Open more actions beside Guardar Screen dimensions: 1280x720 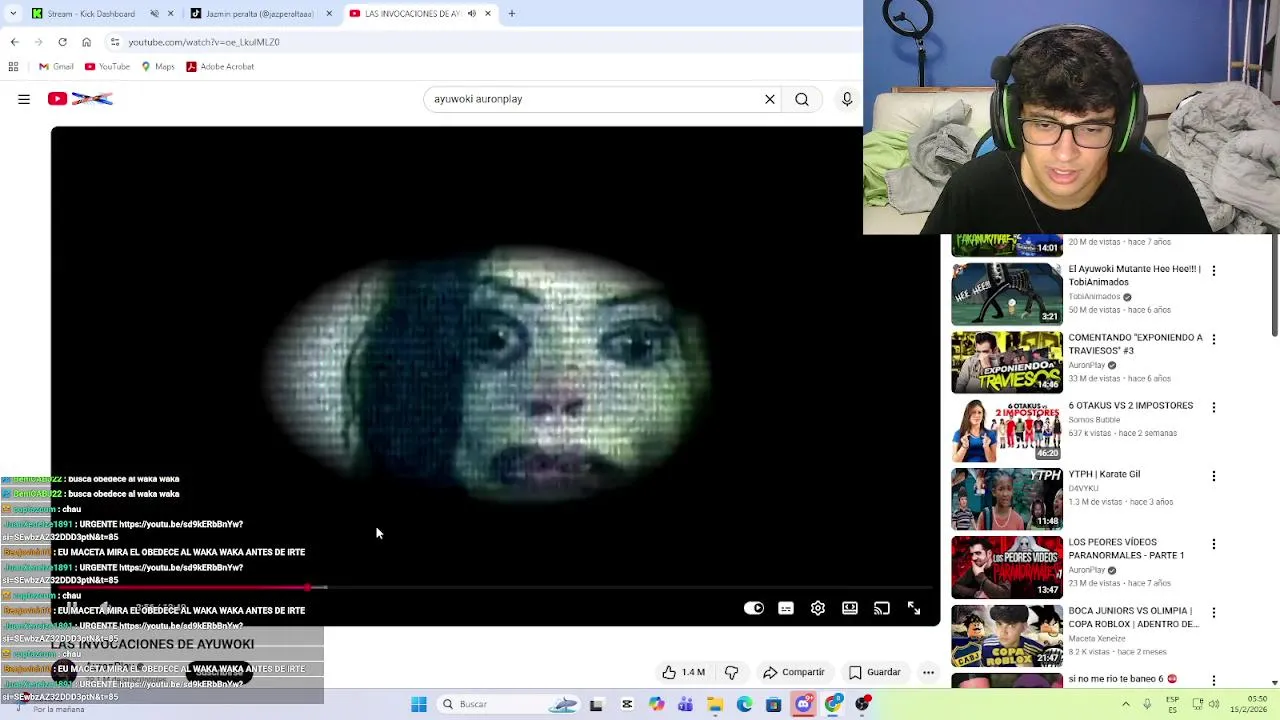(x=928, y=672)
